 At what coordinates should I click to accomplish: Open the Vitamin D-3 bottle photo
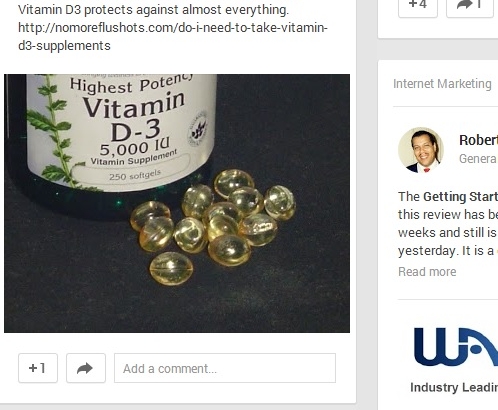click(177, 203)
